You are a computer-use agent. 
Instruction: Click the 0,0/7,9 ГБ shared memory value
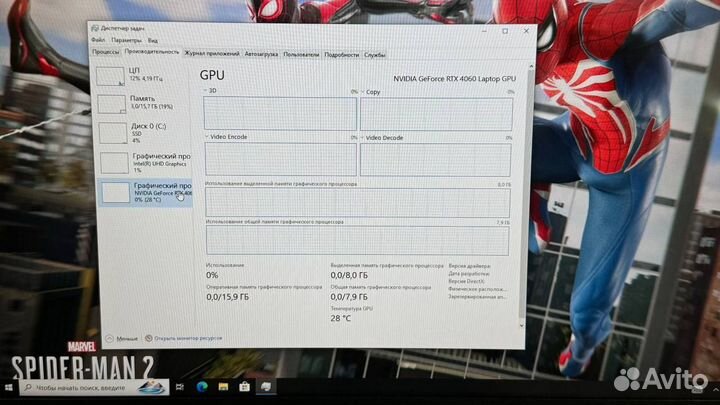pos(349,297)
